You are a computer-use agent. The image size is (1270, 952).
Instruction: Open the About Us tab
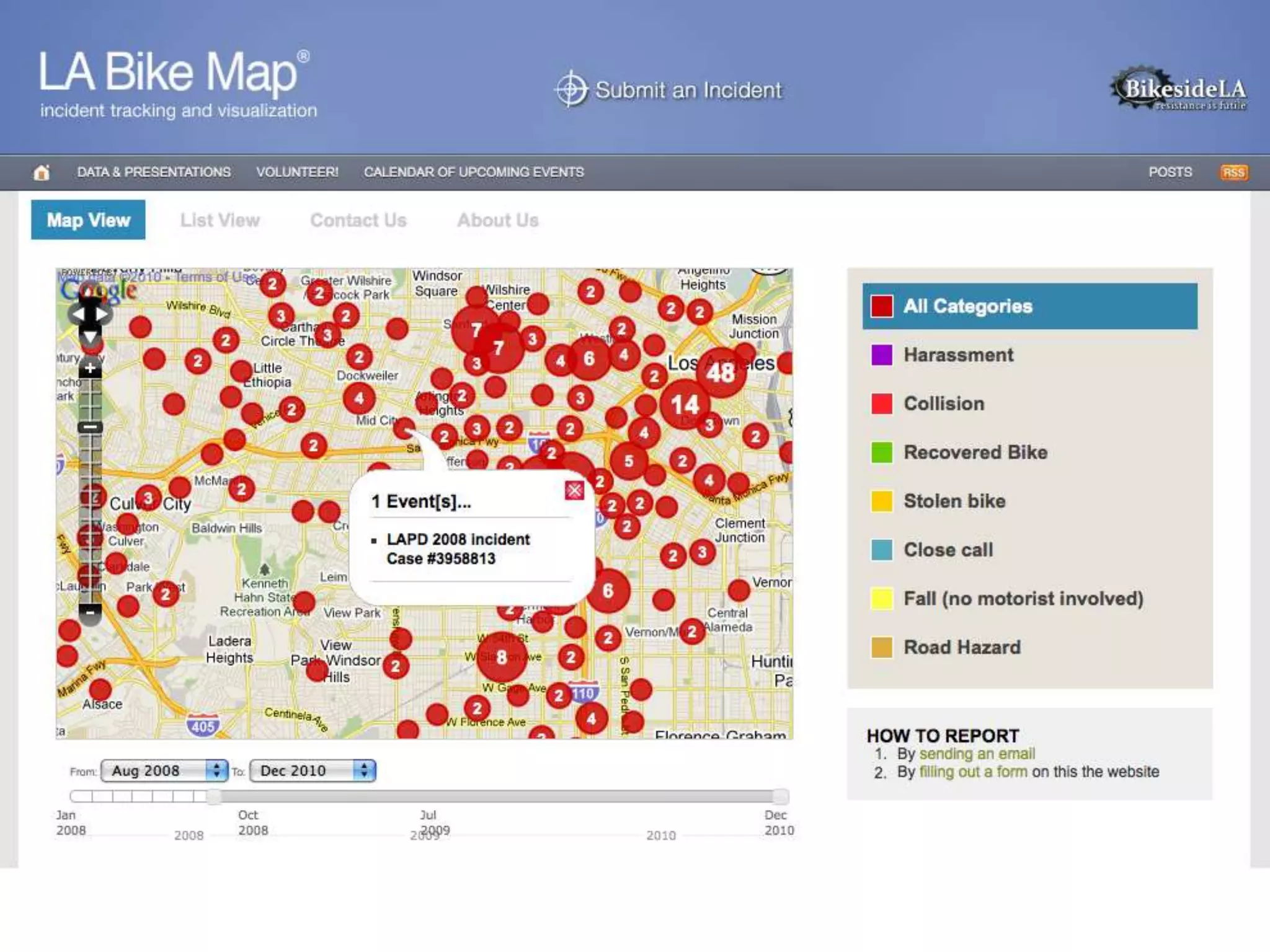pos(498,220)
